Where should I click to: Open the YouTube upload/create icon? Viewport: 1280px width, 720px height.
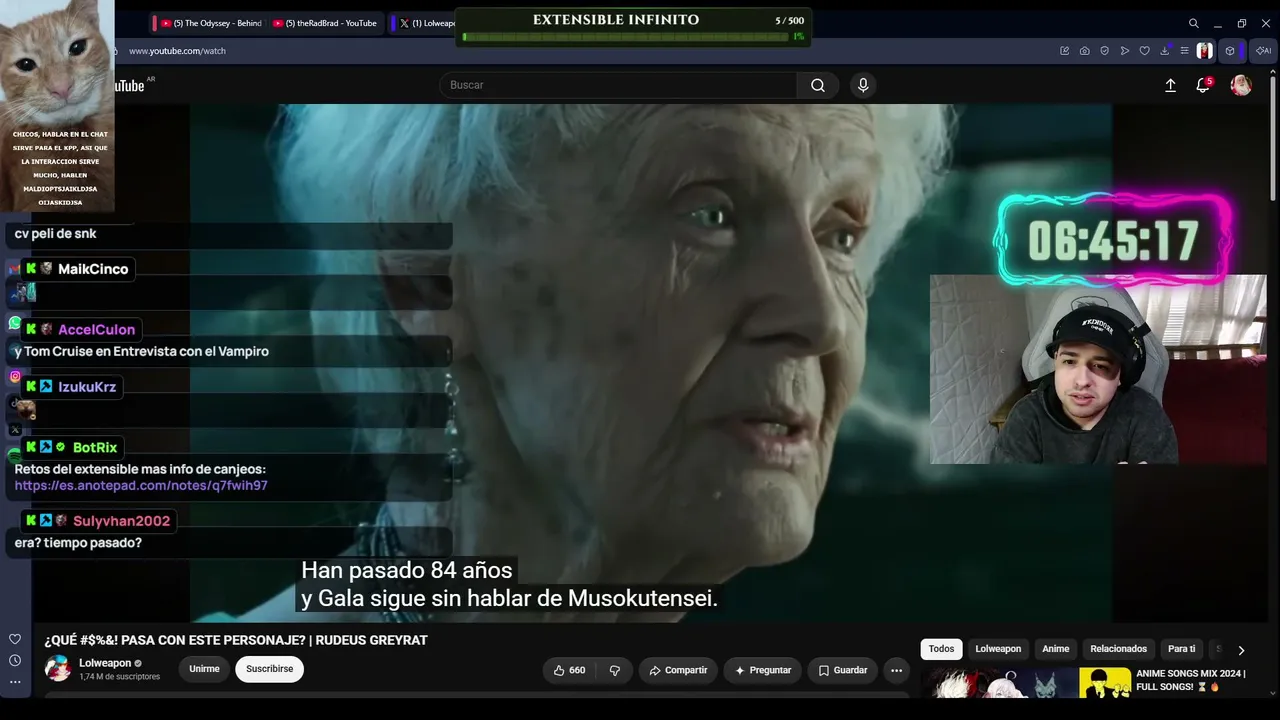1170,86
